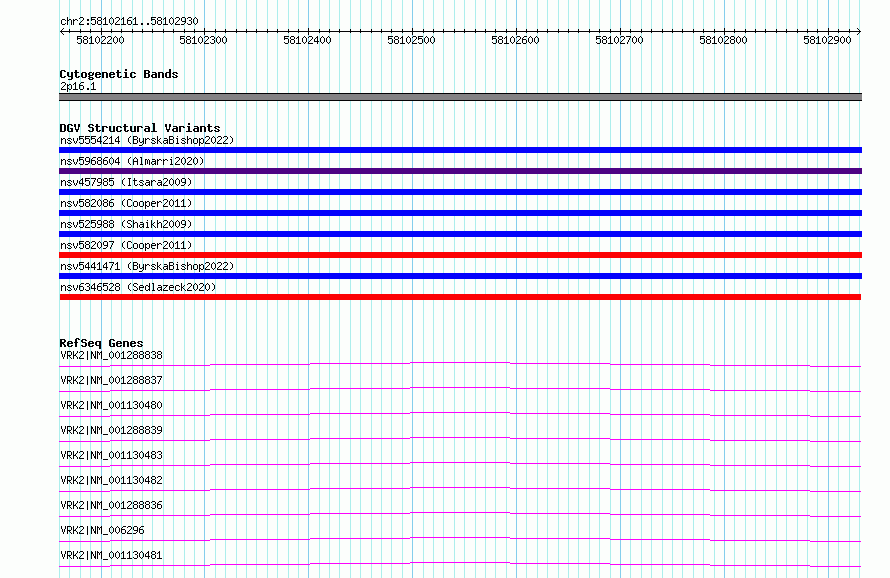Click ruler position label 58102500
Image resolution: width=890 pixels, height=578 pixels.
[x=411, y=40]
